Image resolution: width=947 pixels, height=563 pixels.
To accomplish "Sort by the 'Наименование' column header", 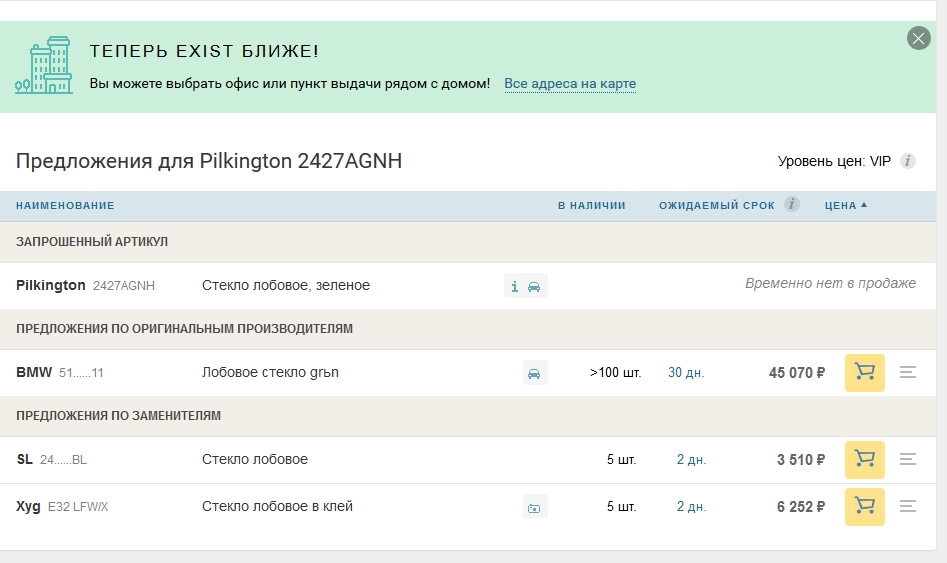I will click(65, 205).
